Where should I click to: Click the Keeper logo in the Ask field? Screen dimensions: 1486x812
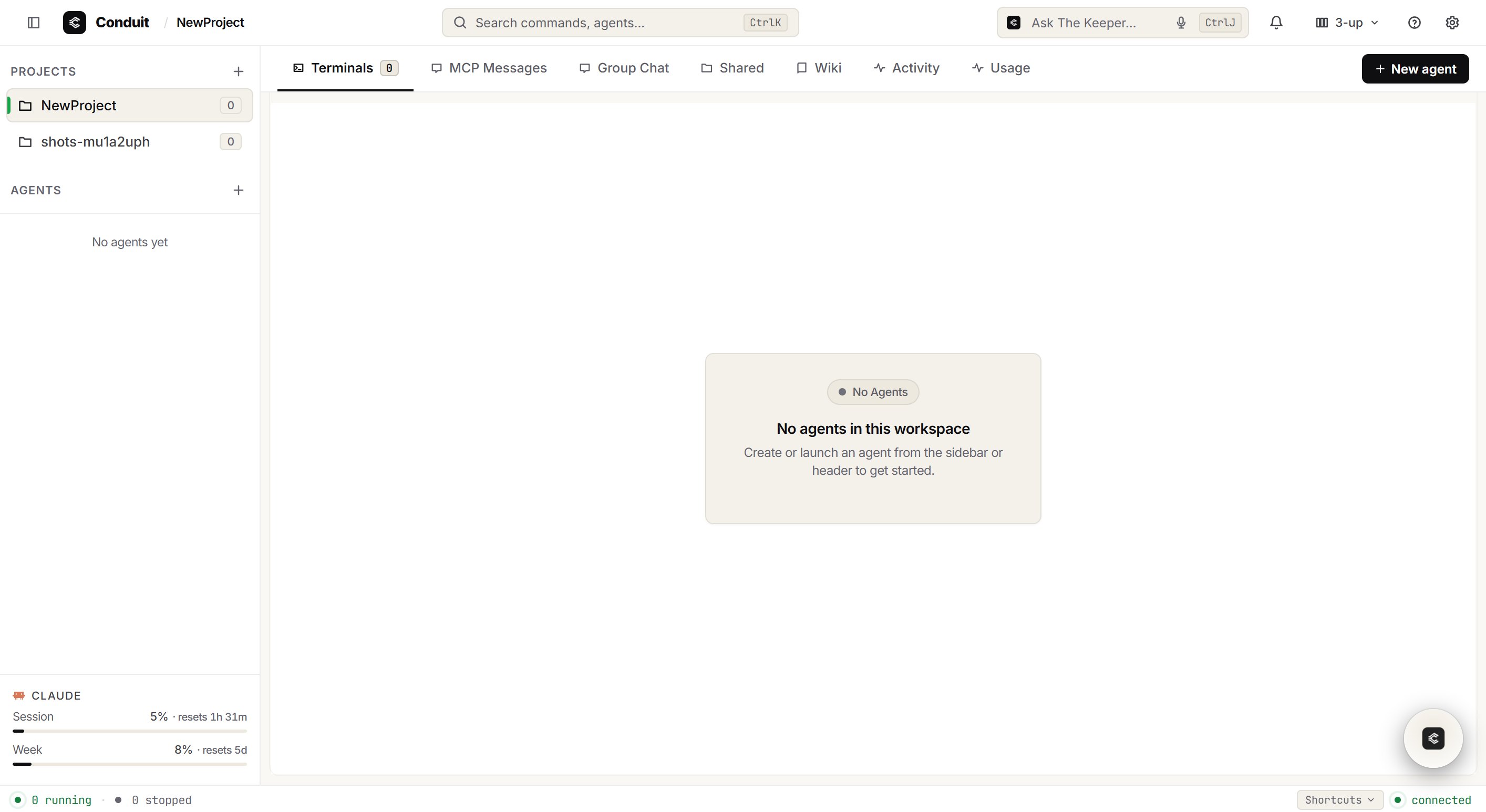(1014, 23)
